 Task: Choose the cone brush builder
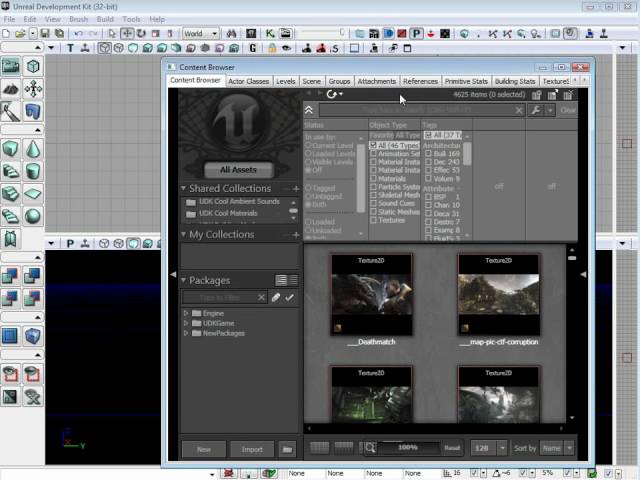[33, 148]
